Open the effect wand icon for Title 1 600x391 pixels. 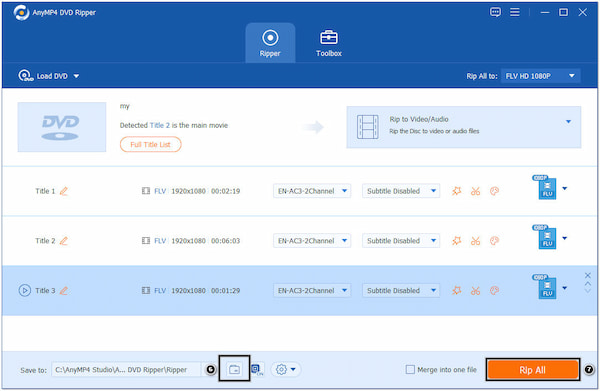point(457,191)
